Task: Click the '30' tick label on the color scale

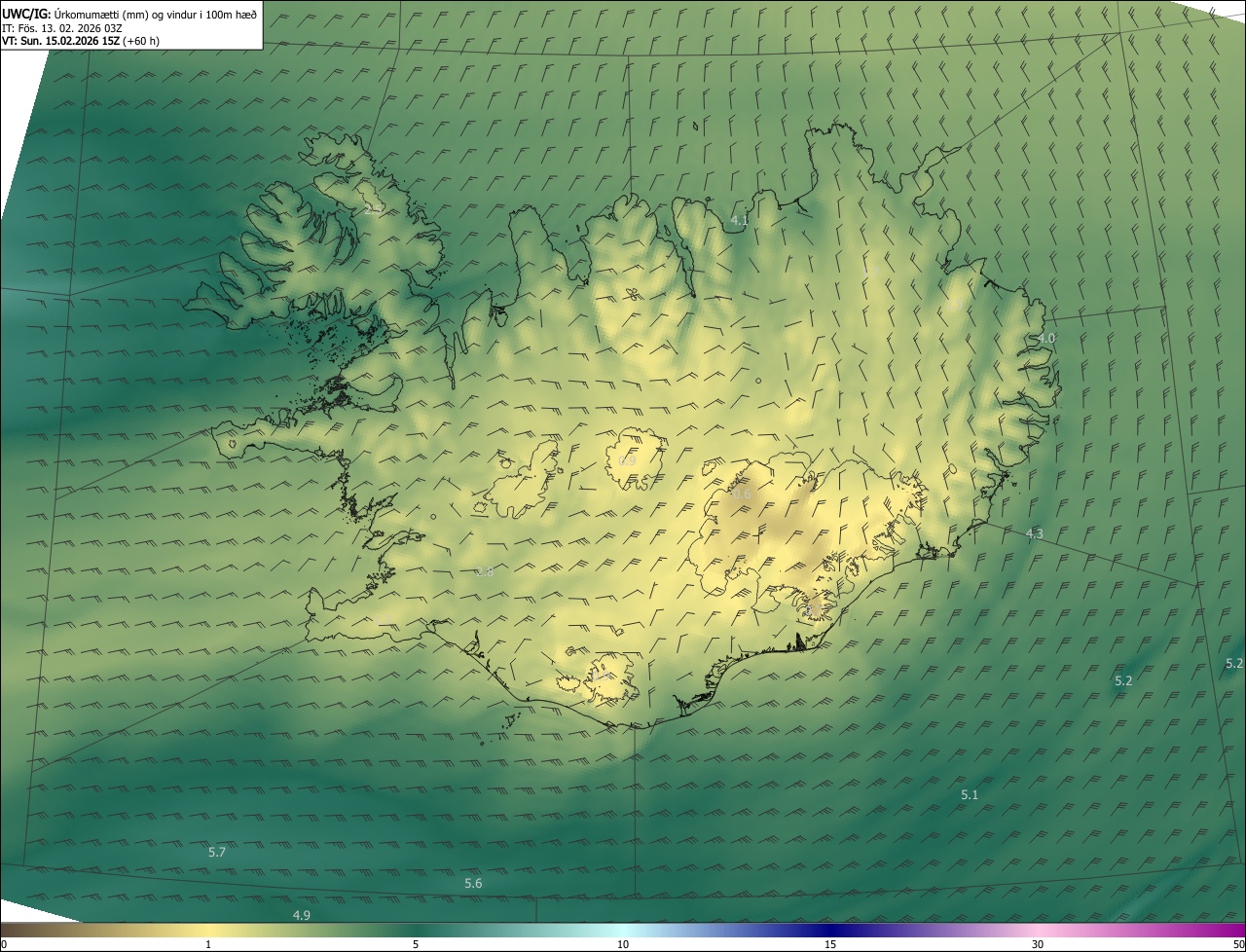Action: [x=1038, y=945]
